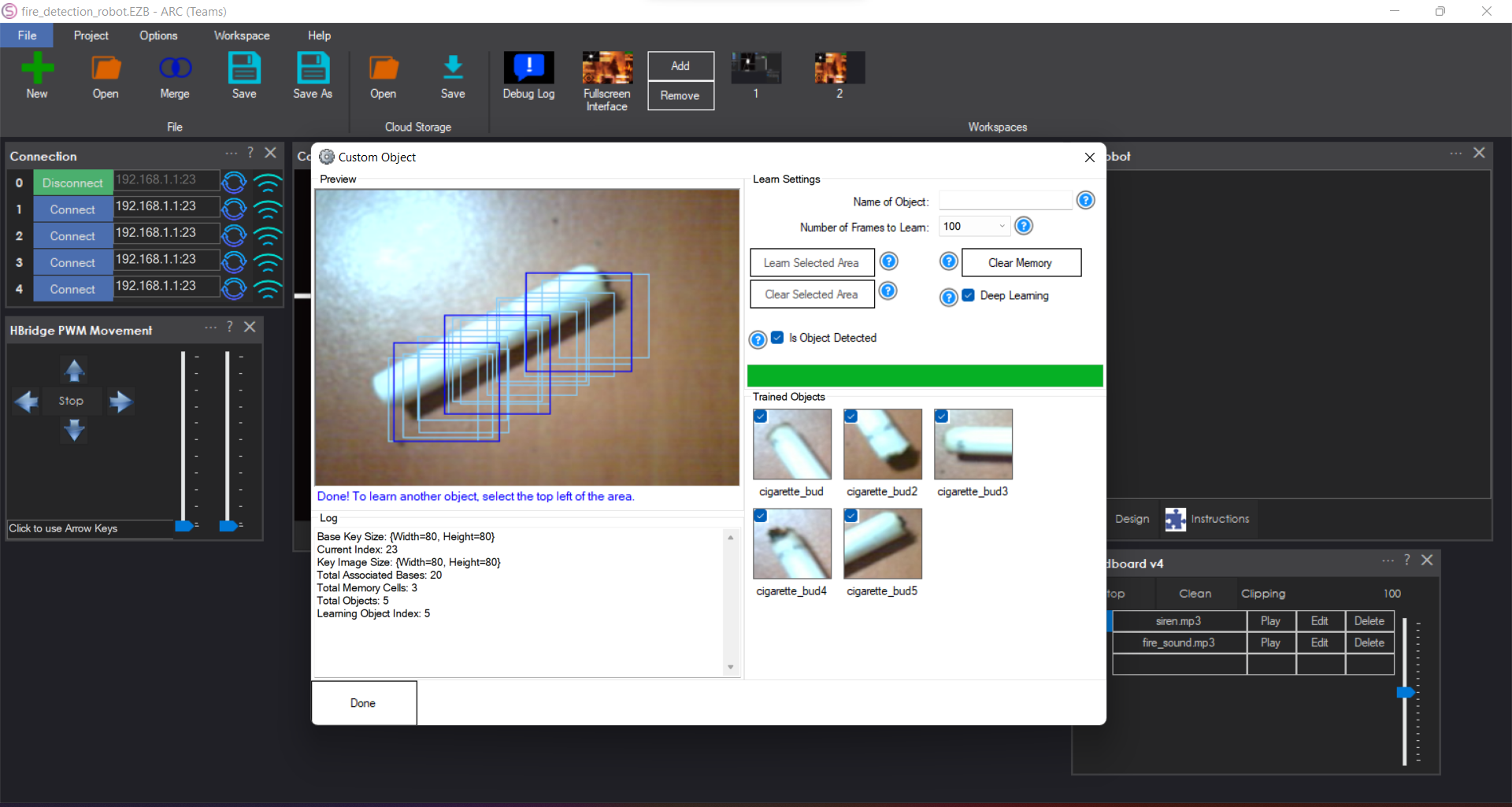Open the Workspace menu

coord(241,35)
